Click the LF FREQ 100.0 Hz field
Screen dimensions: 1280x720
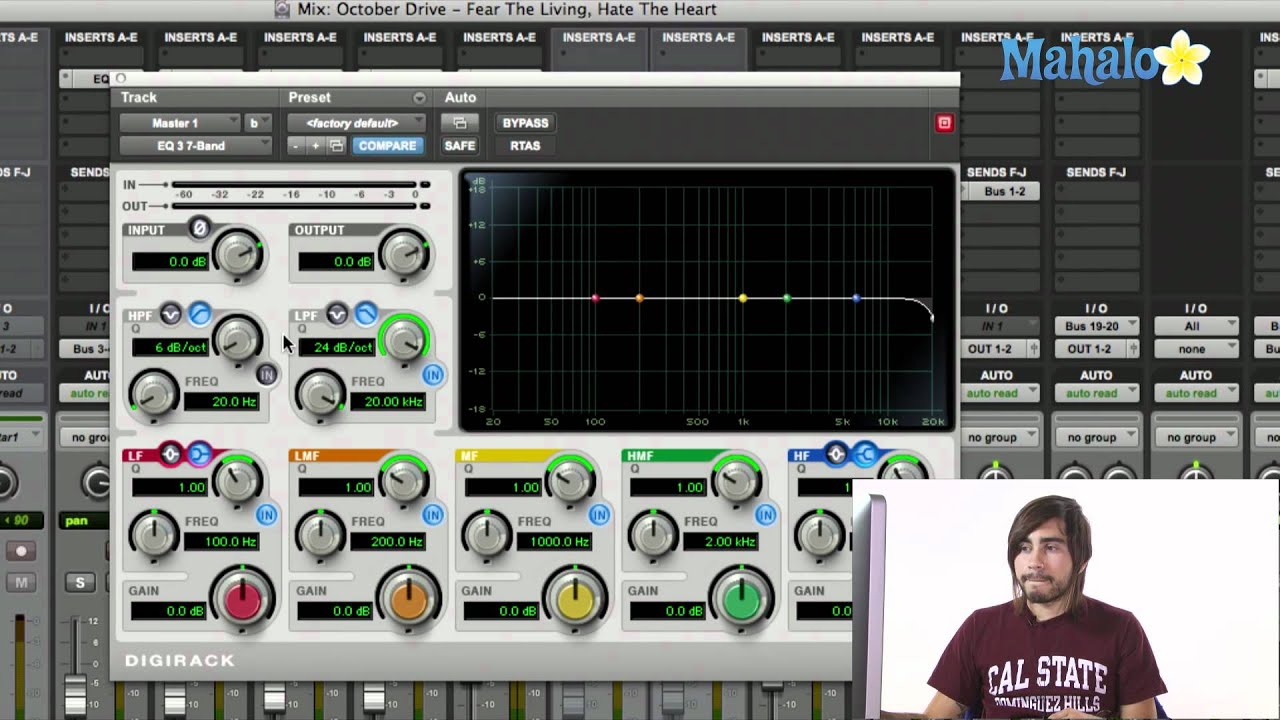point(223,542)
